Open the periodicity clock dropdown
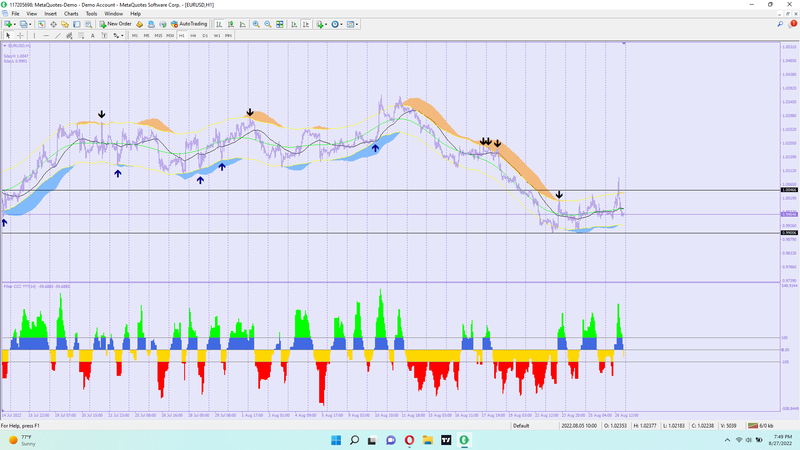Viewport: 800px width, 450px height. [339, 23]
